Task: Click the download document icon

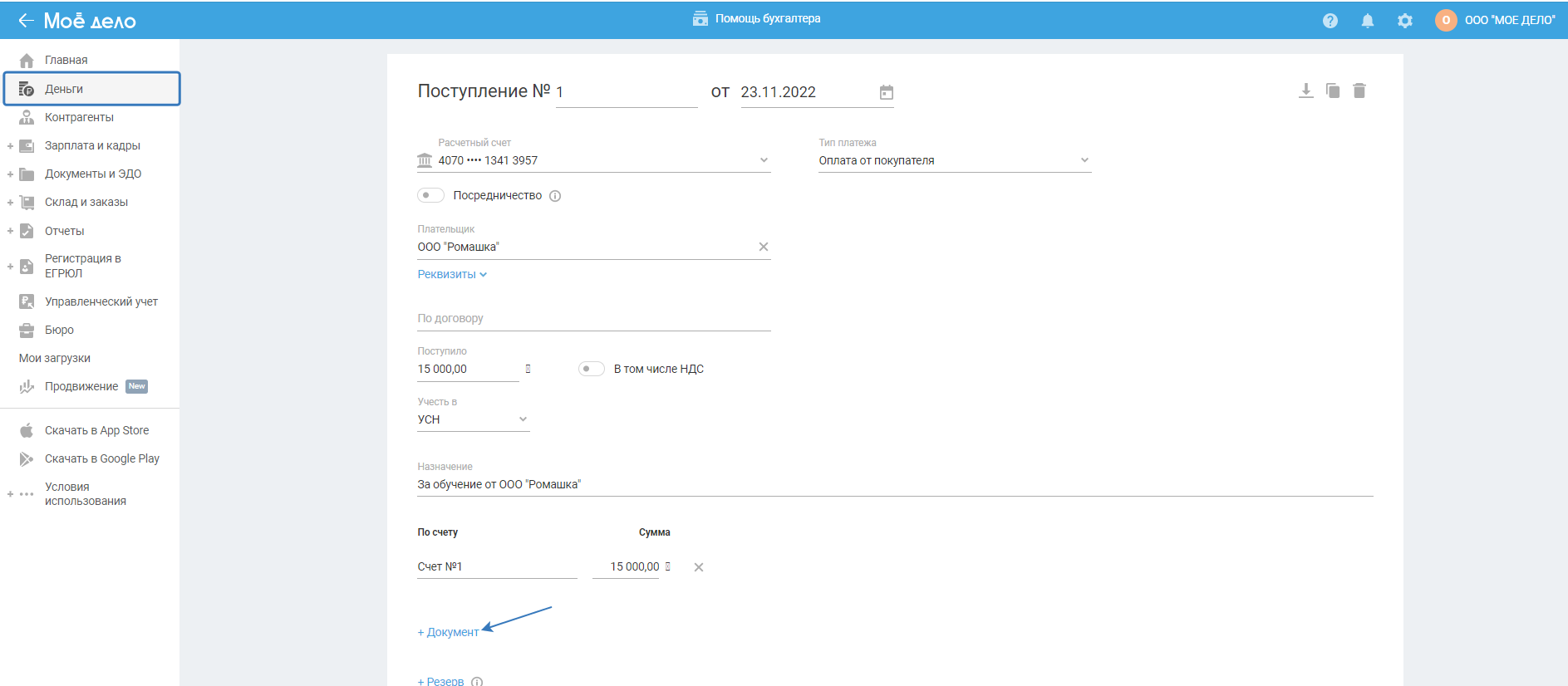Action: [x=1305, y=91]
